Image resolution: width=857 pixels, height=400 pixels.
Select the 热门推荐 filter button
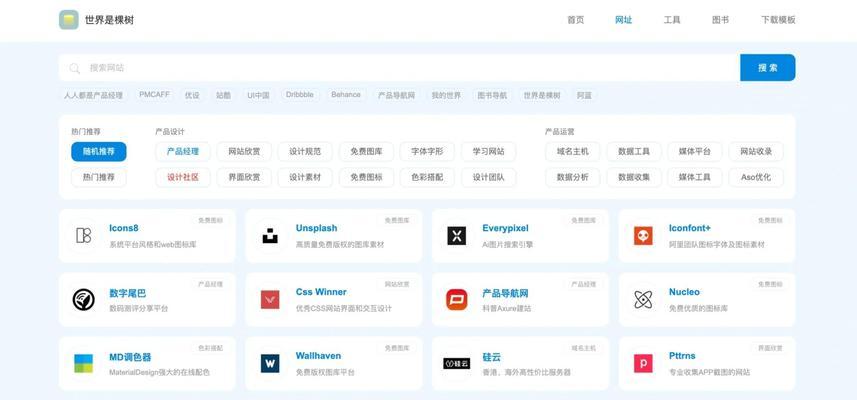[99, 177]
